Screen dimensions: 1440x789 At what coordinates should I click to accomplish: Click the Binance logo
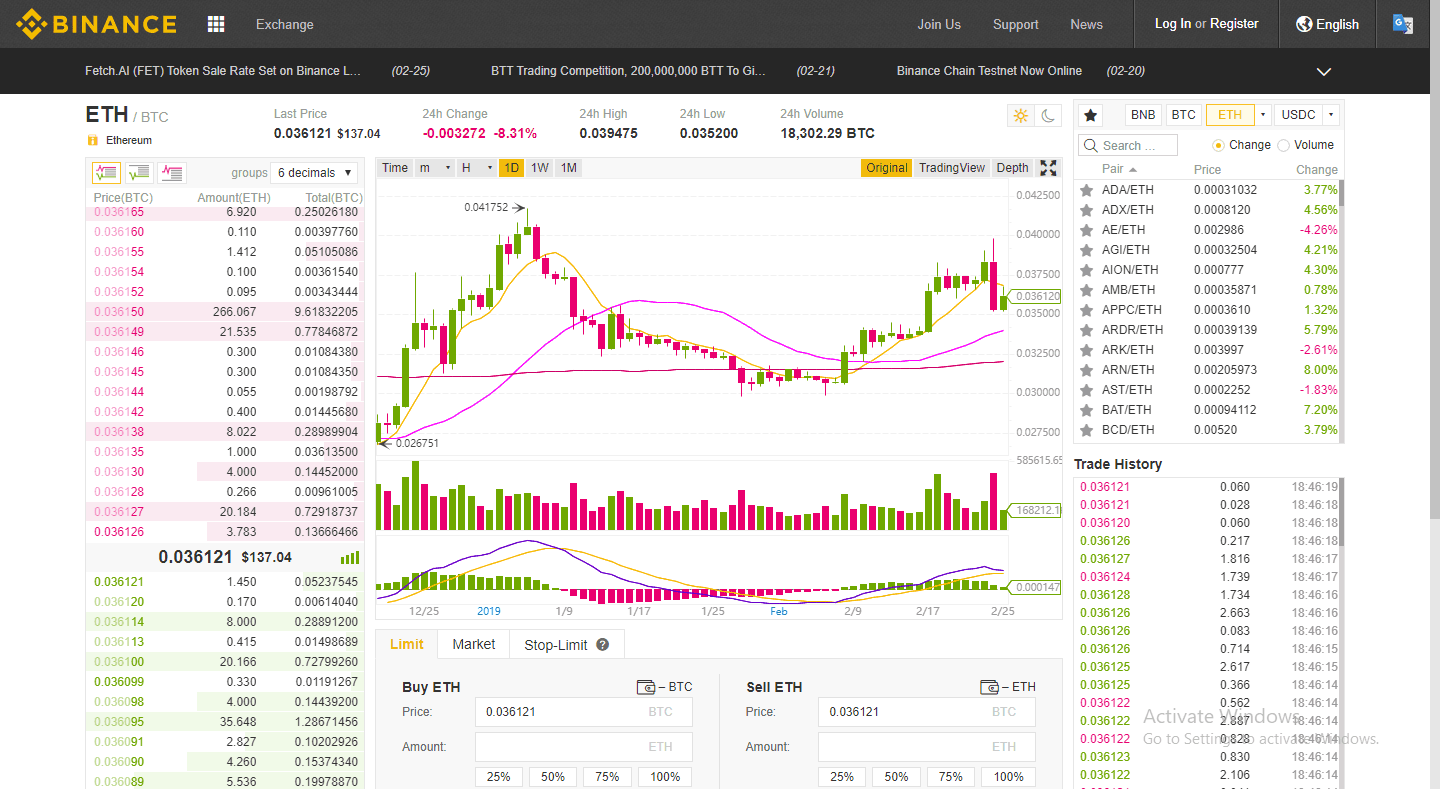(97, 24)
